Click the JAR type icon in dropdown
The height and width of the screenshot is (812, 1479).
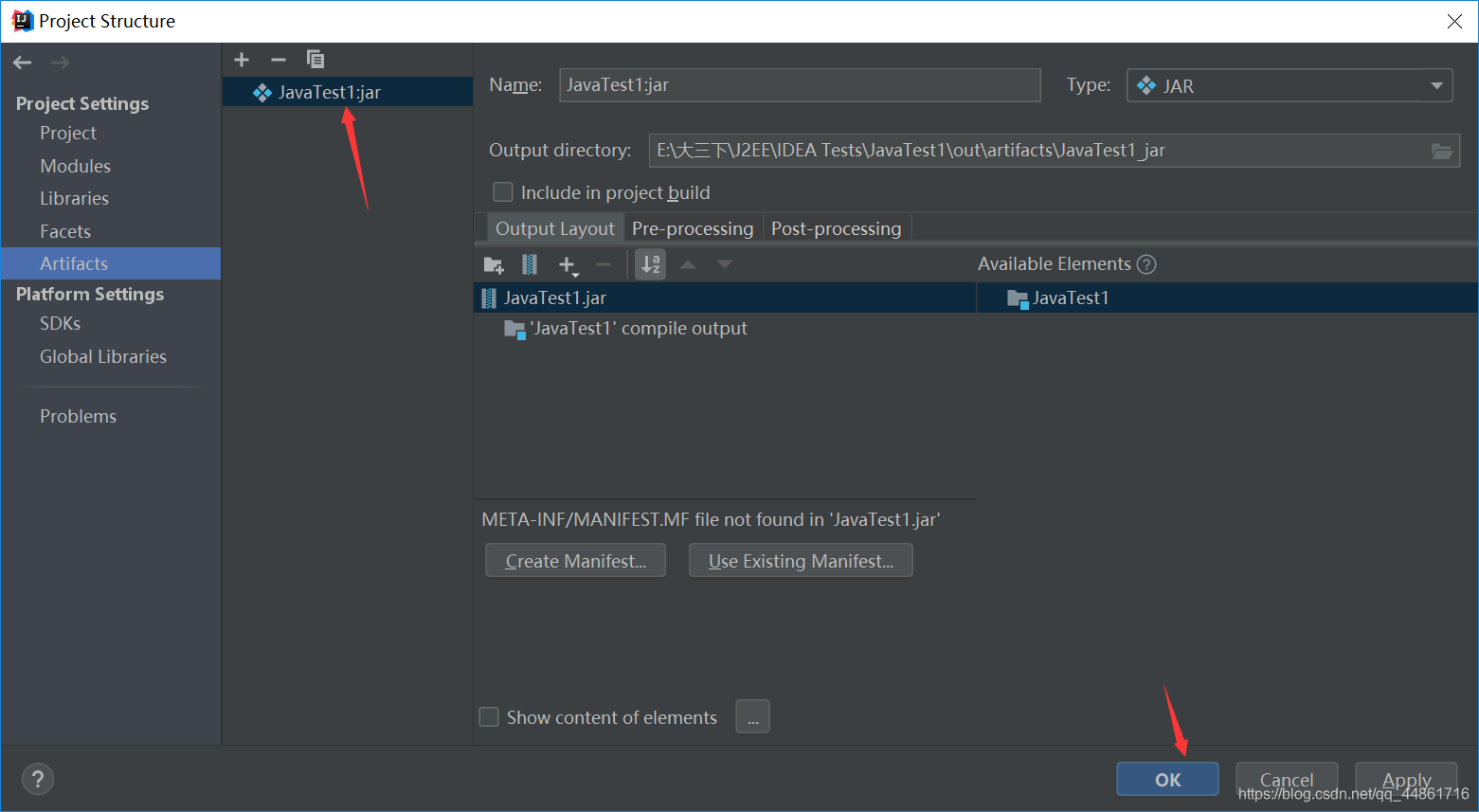tap(1146, 85)
